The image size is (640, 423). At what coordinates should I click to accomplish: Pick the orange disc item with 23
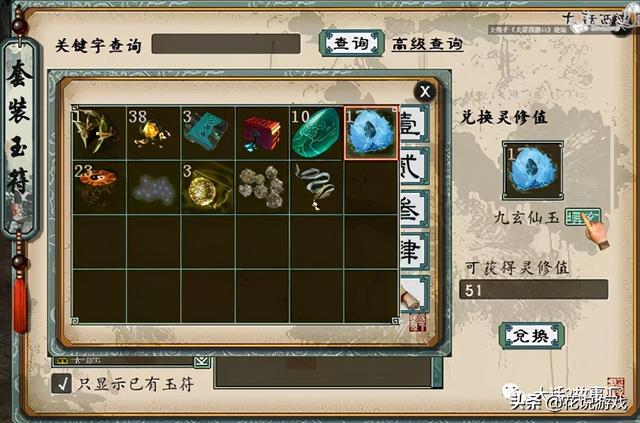(99, 187)
